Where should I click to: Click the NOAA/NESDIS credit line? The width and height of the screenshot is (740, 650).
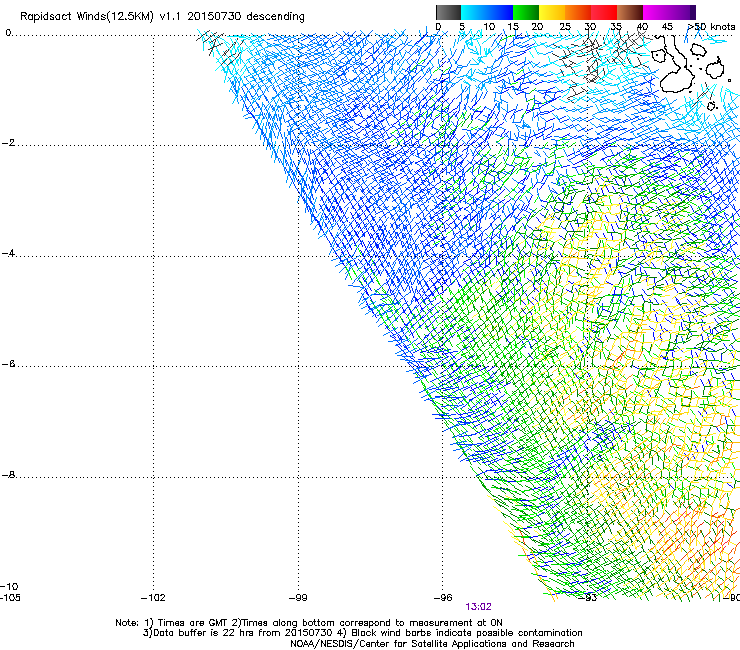coord(432,644)
